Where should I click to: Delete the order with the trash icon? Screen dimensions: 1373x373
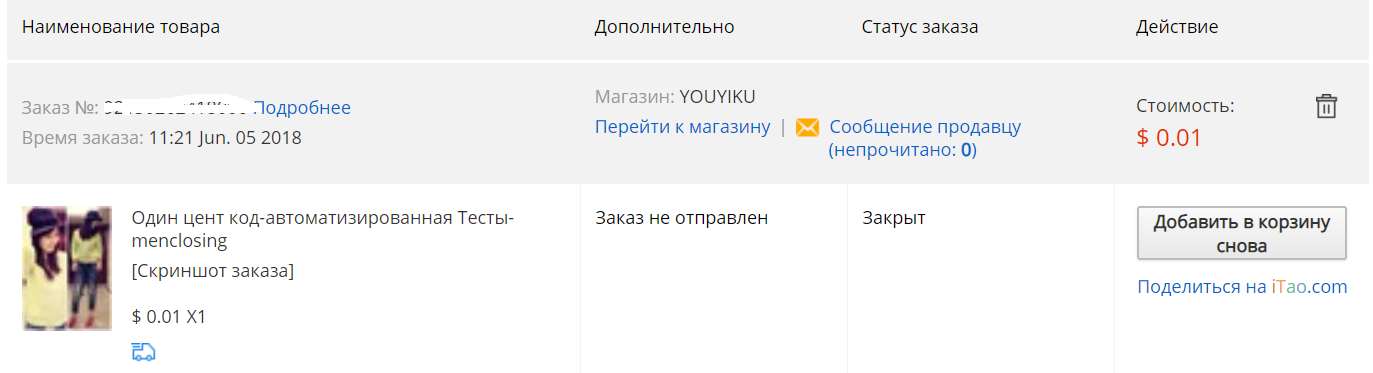click(x=1326, y=106)
